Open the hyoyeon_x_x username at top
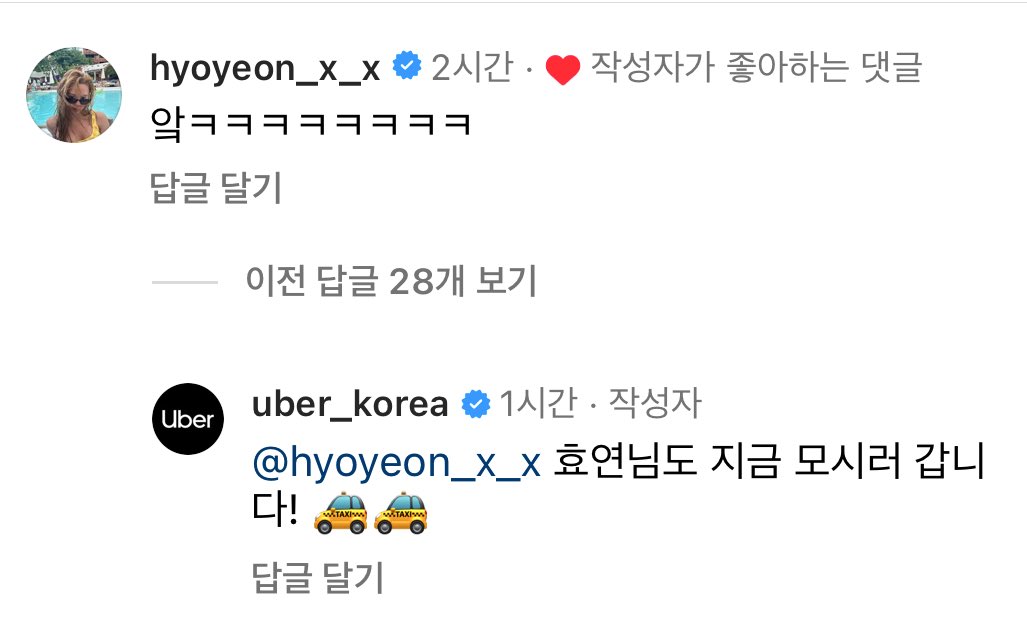The height and width of the screenshot is (617, 1027). [x=265, y=68]
